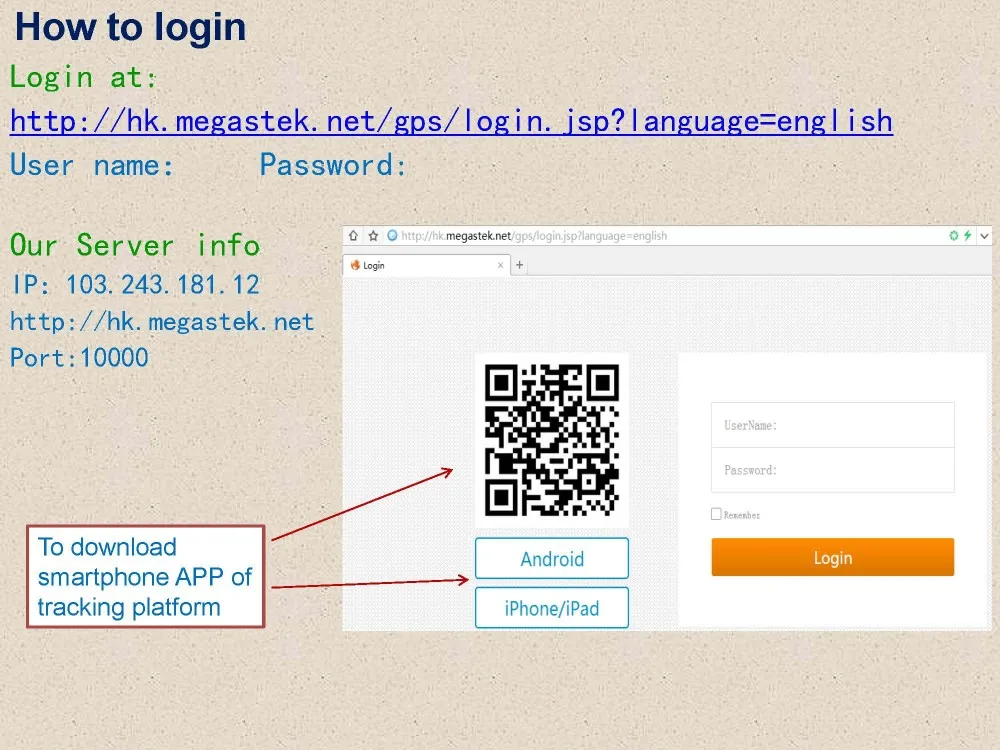Open the address bar dropdown arrow
The image size is (1000, 750).
click(985, 236)
